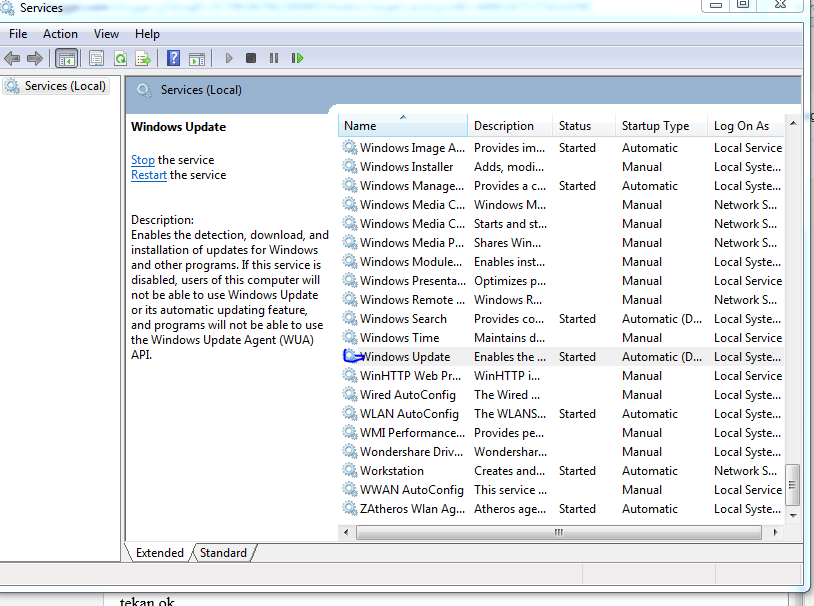Click the Back arrow toolbar icon
The height and width of the screenshot is (606, 814).
[x=12, y=58]
